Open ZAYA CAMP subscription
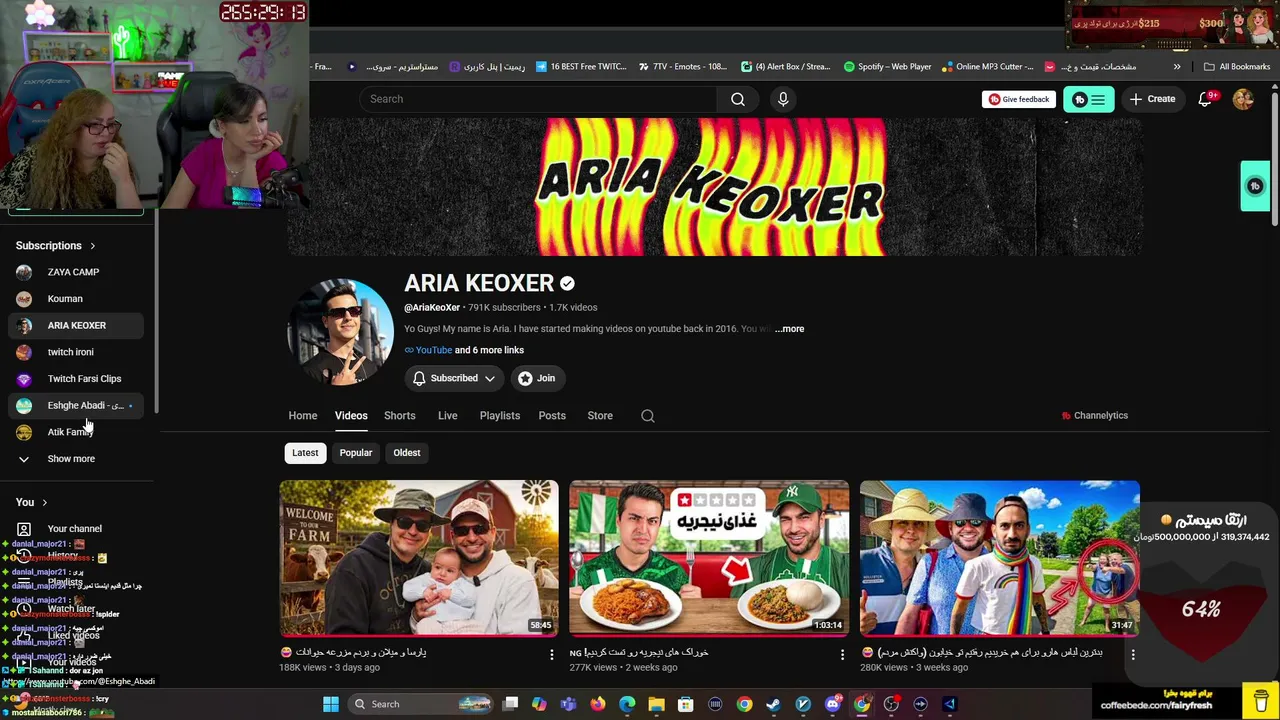The height and width of the screenshot is (720, 1280). [76, 272]
